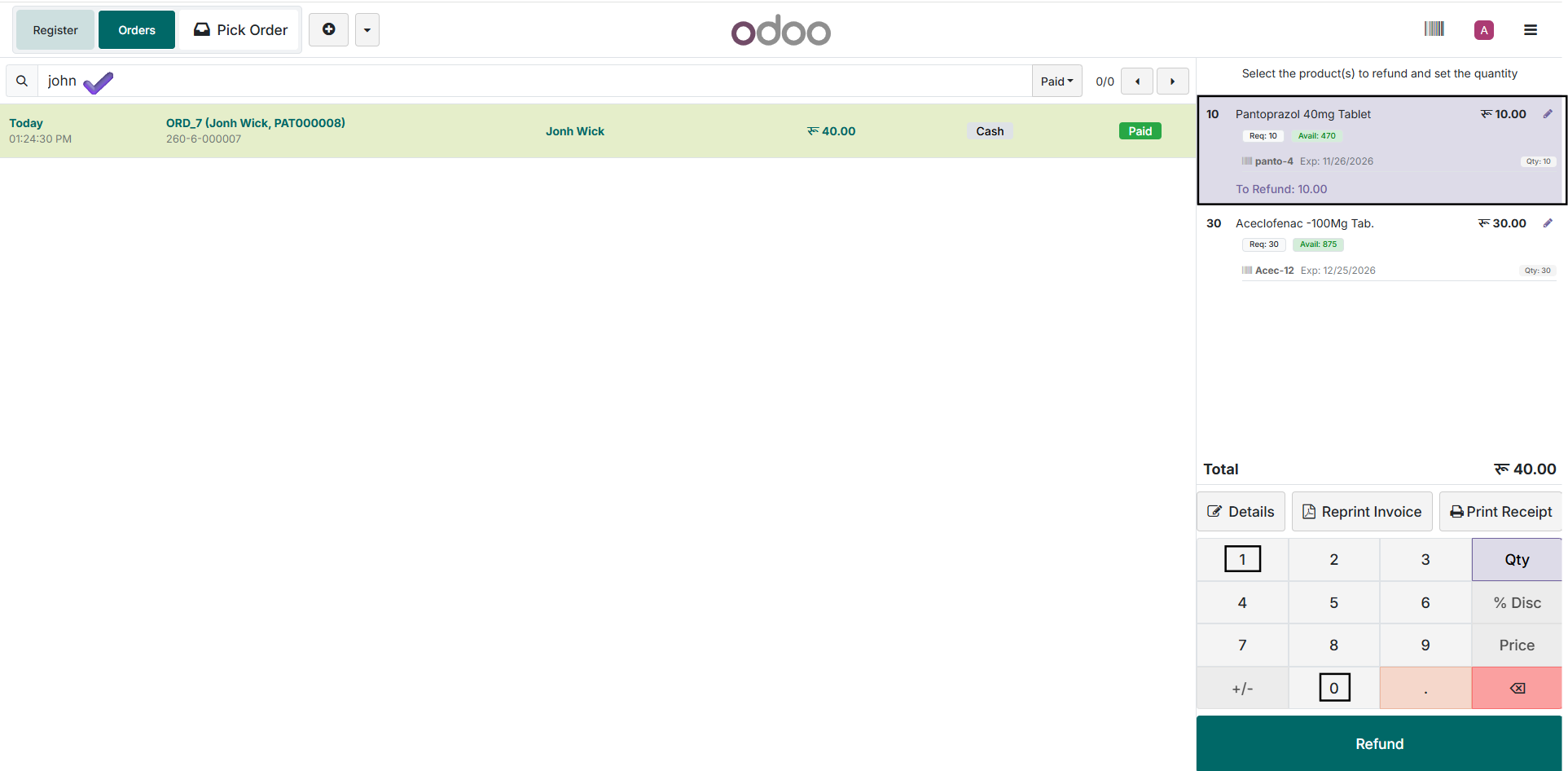This screenshot has height=771, width=1568.
Task: Open order Details
Action: pyautogui.click(x=1241, y=512)
